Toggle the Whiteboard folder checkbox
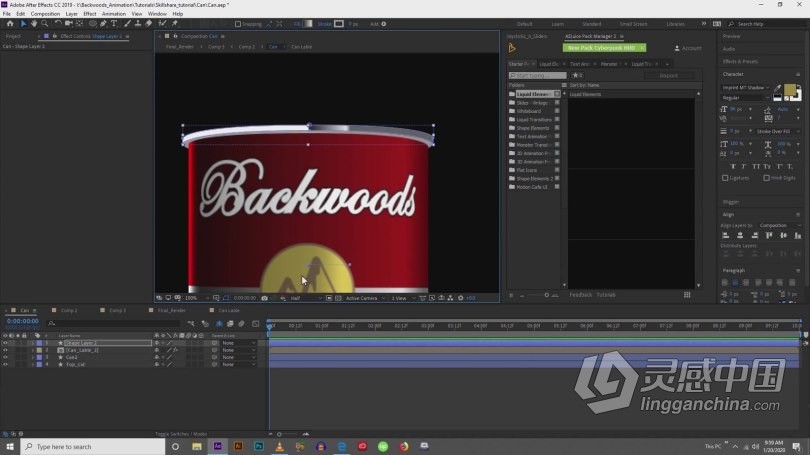 coord(557,111)
